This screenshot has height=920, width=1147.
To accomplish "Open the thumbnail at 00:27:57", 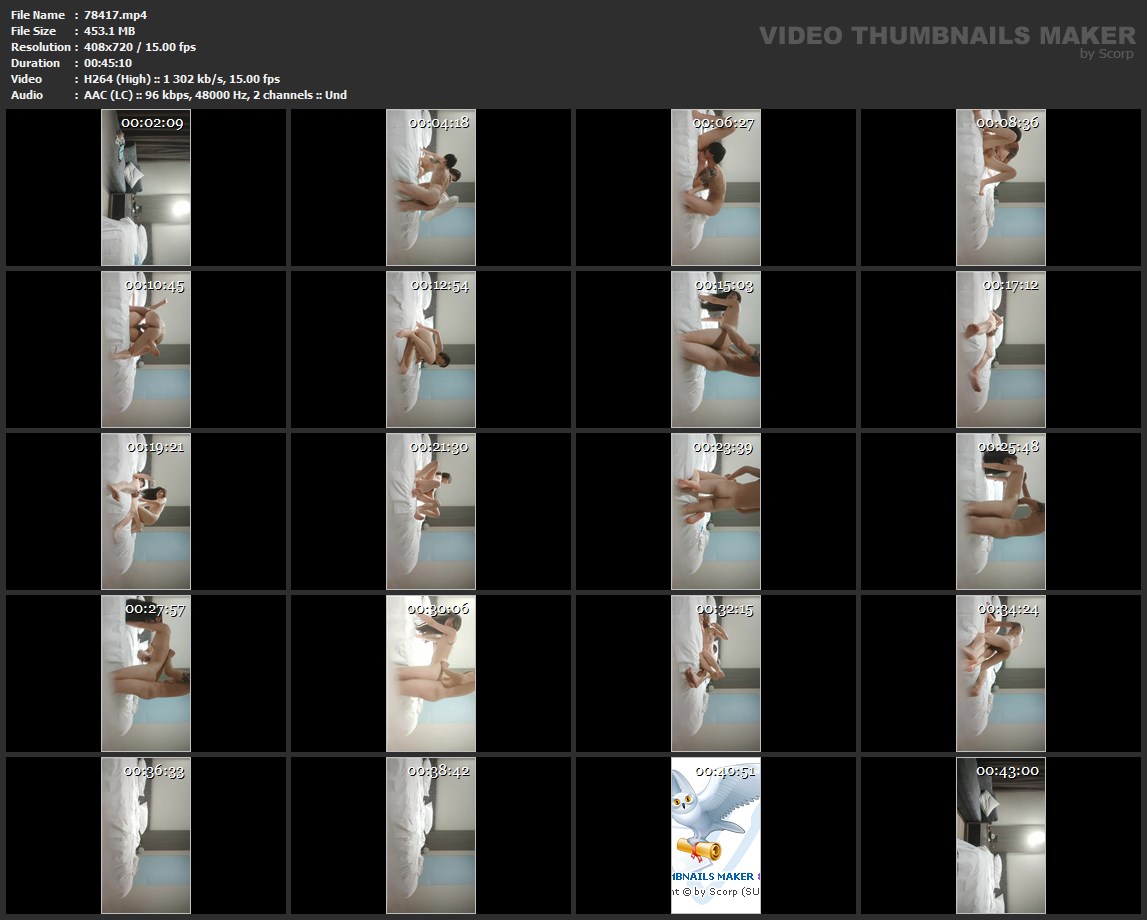I will tap(145, 673).
